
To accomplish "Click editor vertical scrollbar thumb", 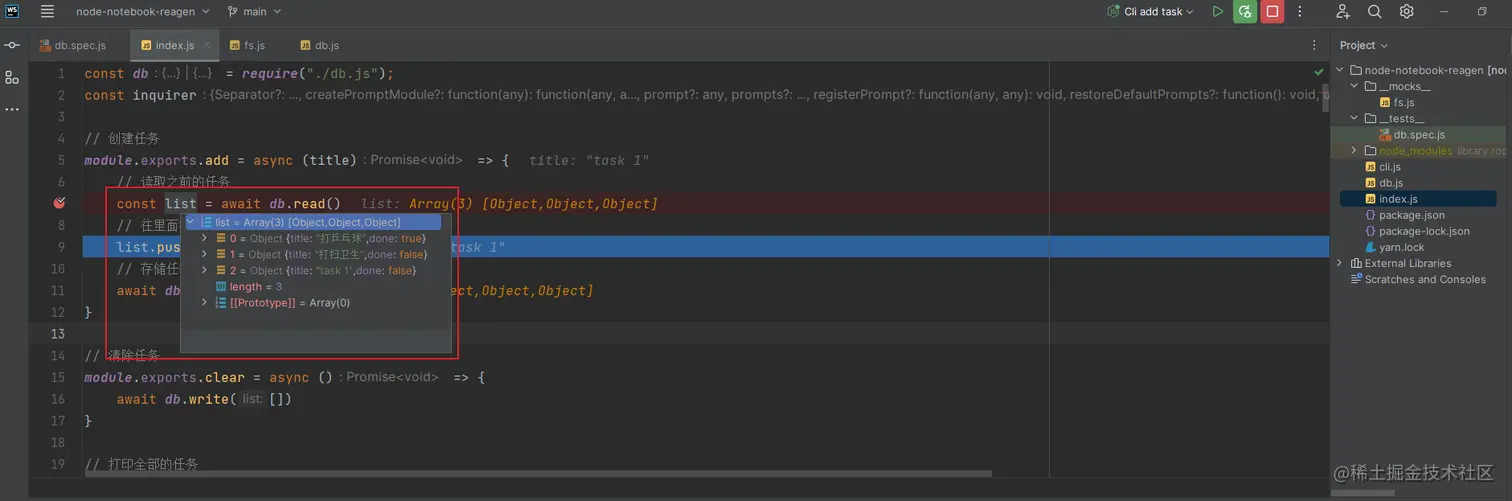I will [x=1325, y=97].
